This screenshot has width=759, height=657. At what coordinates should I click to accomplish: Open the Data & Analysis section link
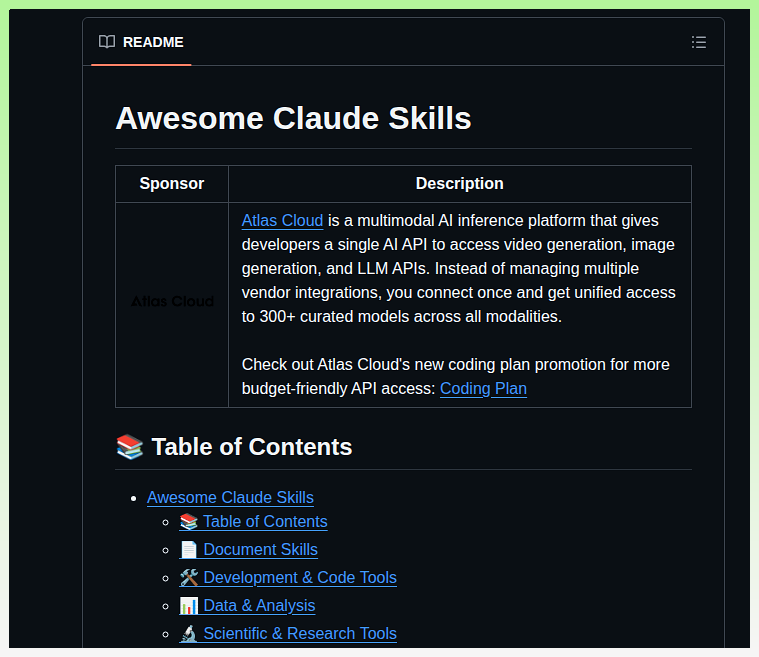click(x=247, y=606)
